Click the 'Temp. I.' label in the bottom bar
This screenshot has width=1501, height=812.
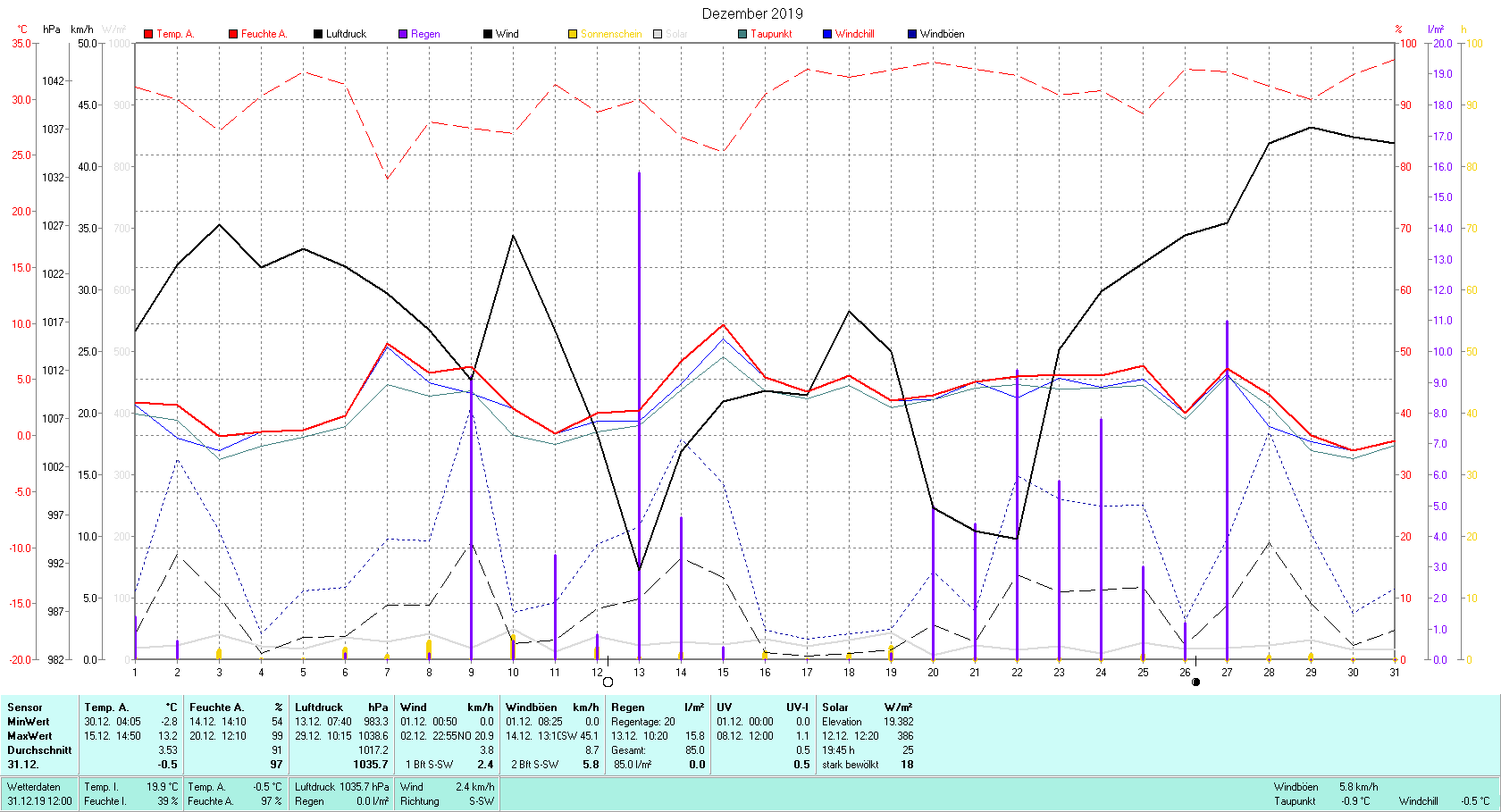click(x=101, y=787)
